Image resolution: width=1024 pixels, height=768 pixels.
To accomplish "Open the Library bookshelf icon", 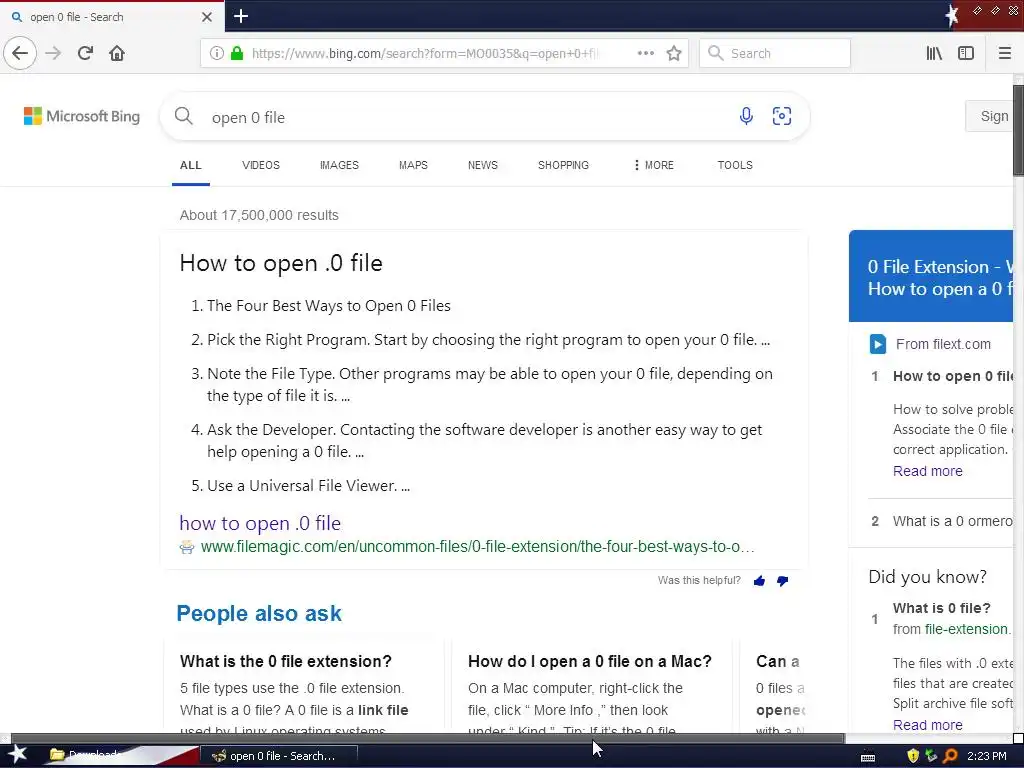I will tap(934, 54).
